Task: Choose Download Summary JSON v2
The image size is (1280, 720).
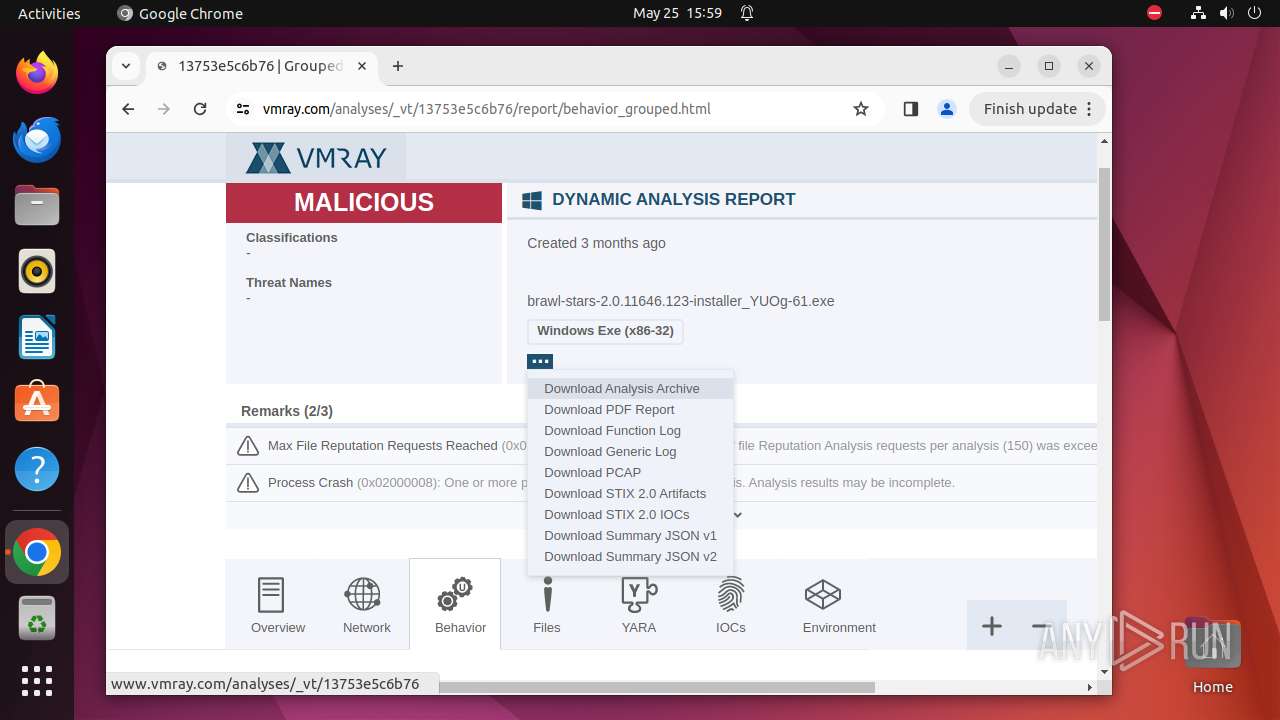Action: (x=631, y=556)
